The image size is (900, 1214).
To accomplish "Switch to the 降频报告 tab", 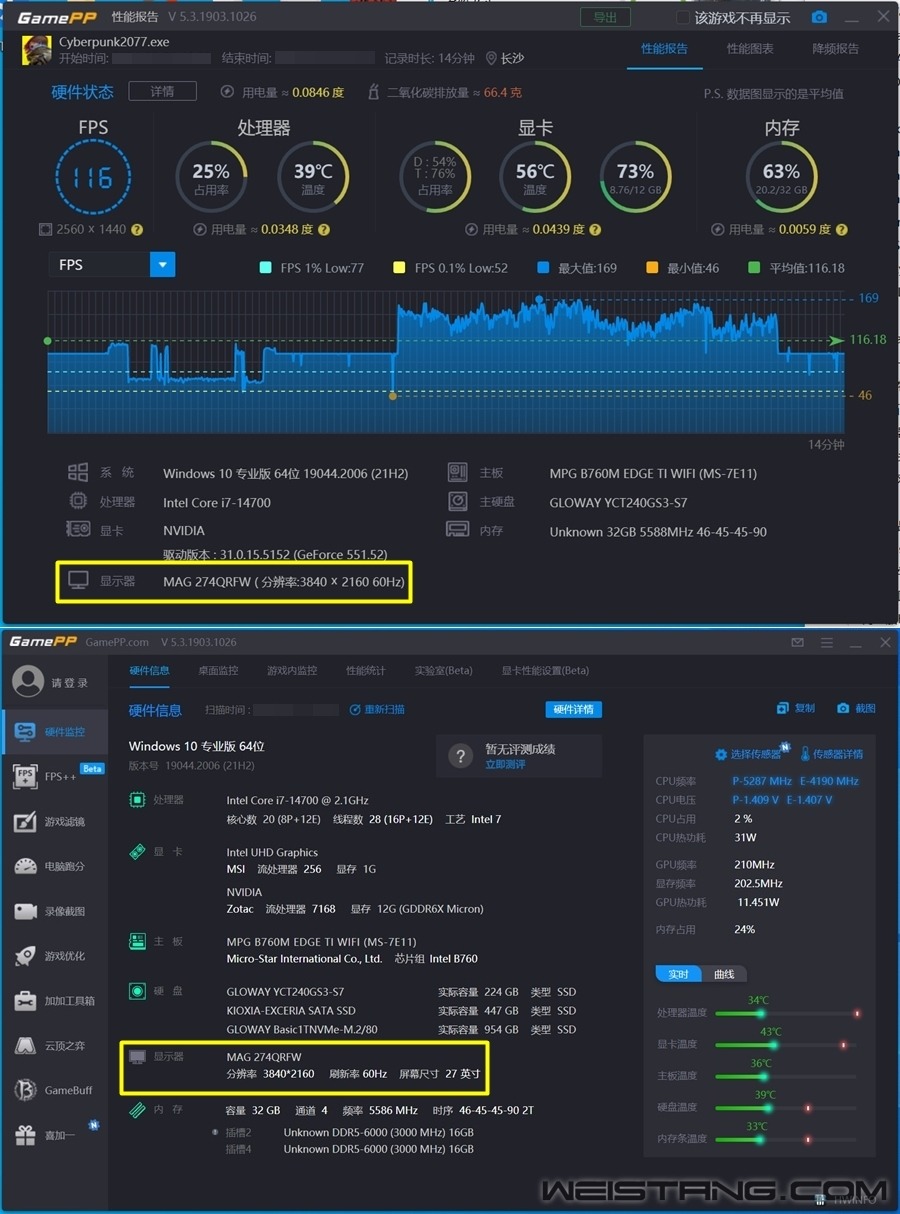I will (x=835, y=48).
